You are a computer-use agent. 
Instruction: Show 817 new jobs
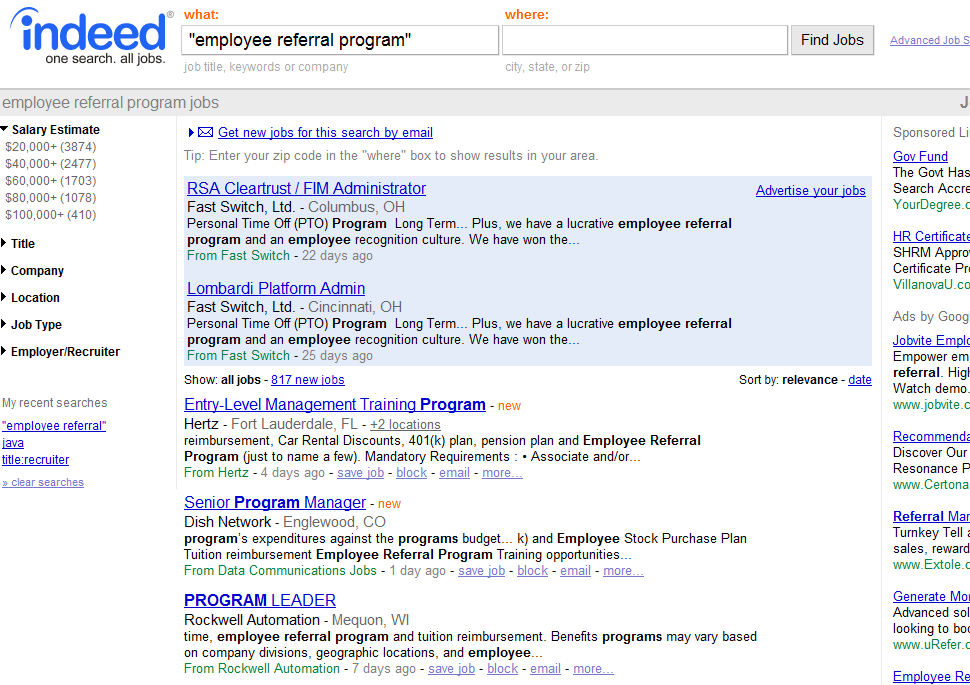[307, 380]
